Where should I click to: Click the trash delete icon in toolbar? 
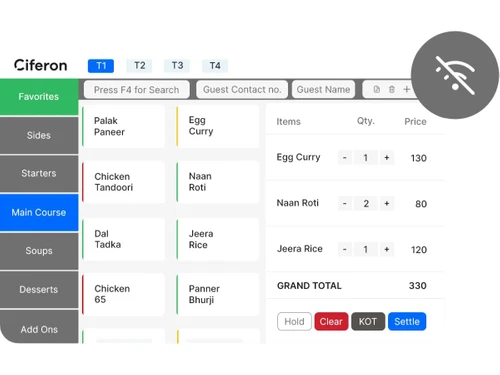click(392, 89)
